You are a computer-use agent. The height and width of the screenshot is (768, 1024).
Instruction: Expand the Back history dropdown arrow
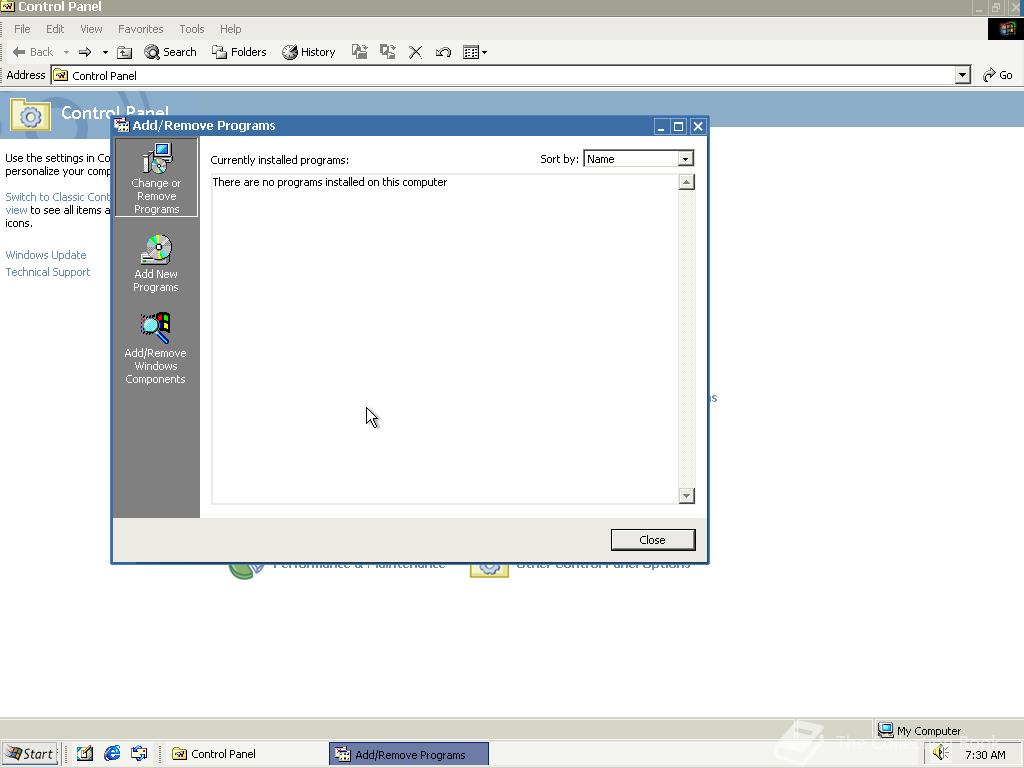(x=66, y=52)
